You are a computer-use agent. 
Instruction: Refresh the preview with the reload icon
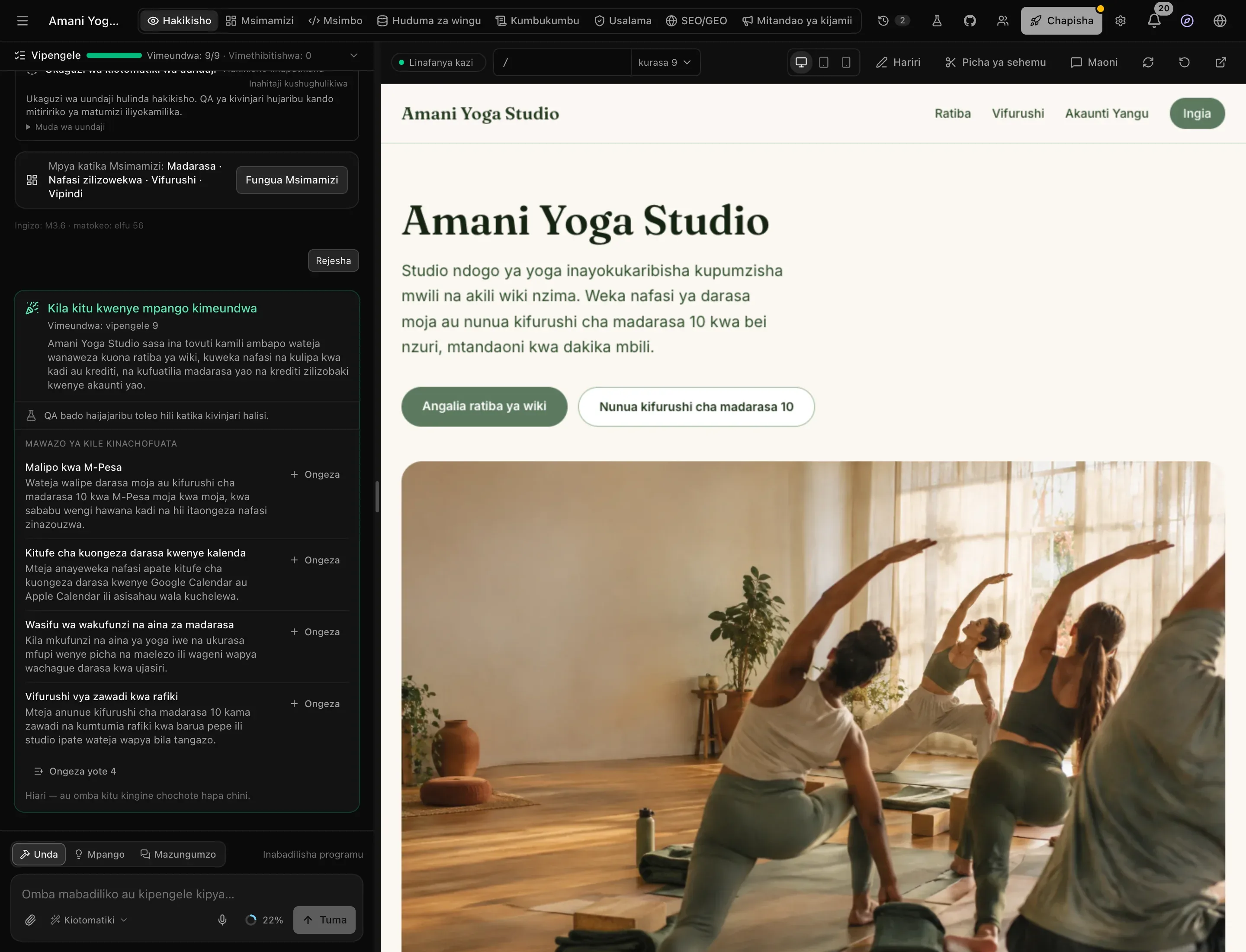[x=1148, y=62]
